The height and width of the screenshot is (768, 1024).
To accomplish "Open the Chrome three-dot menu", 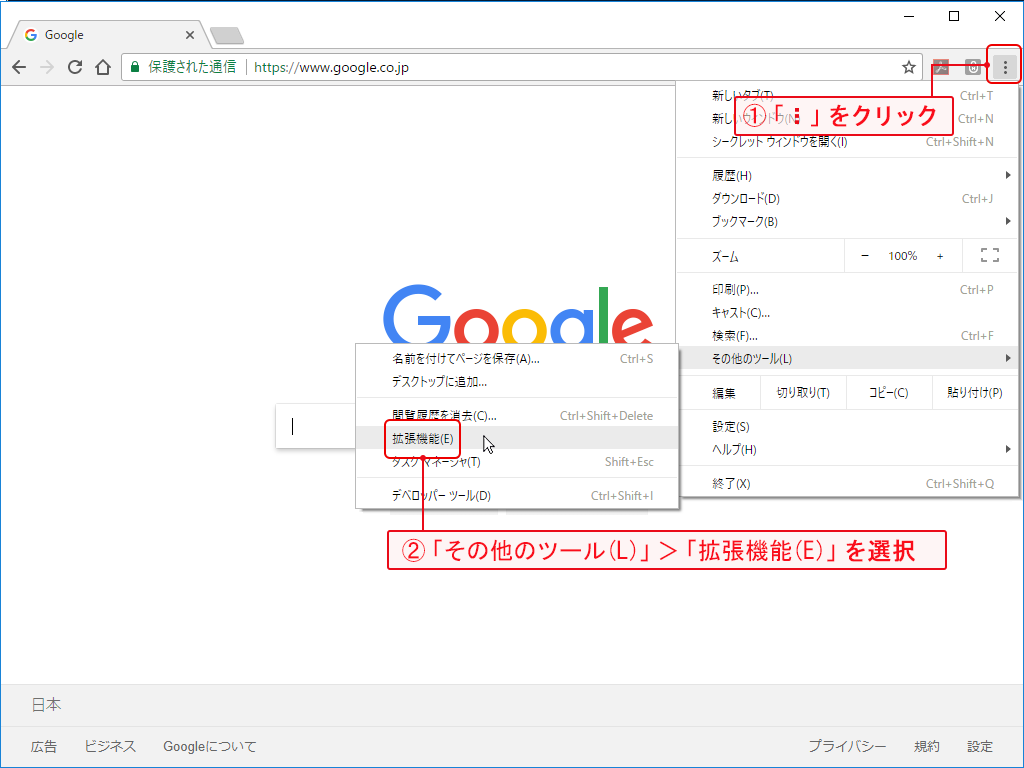I will click(1004, 67).
